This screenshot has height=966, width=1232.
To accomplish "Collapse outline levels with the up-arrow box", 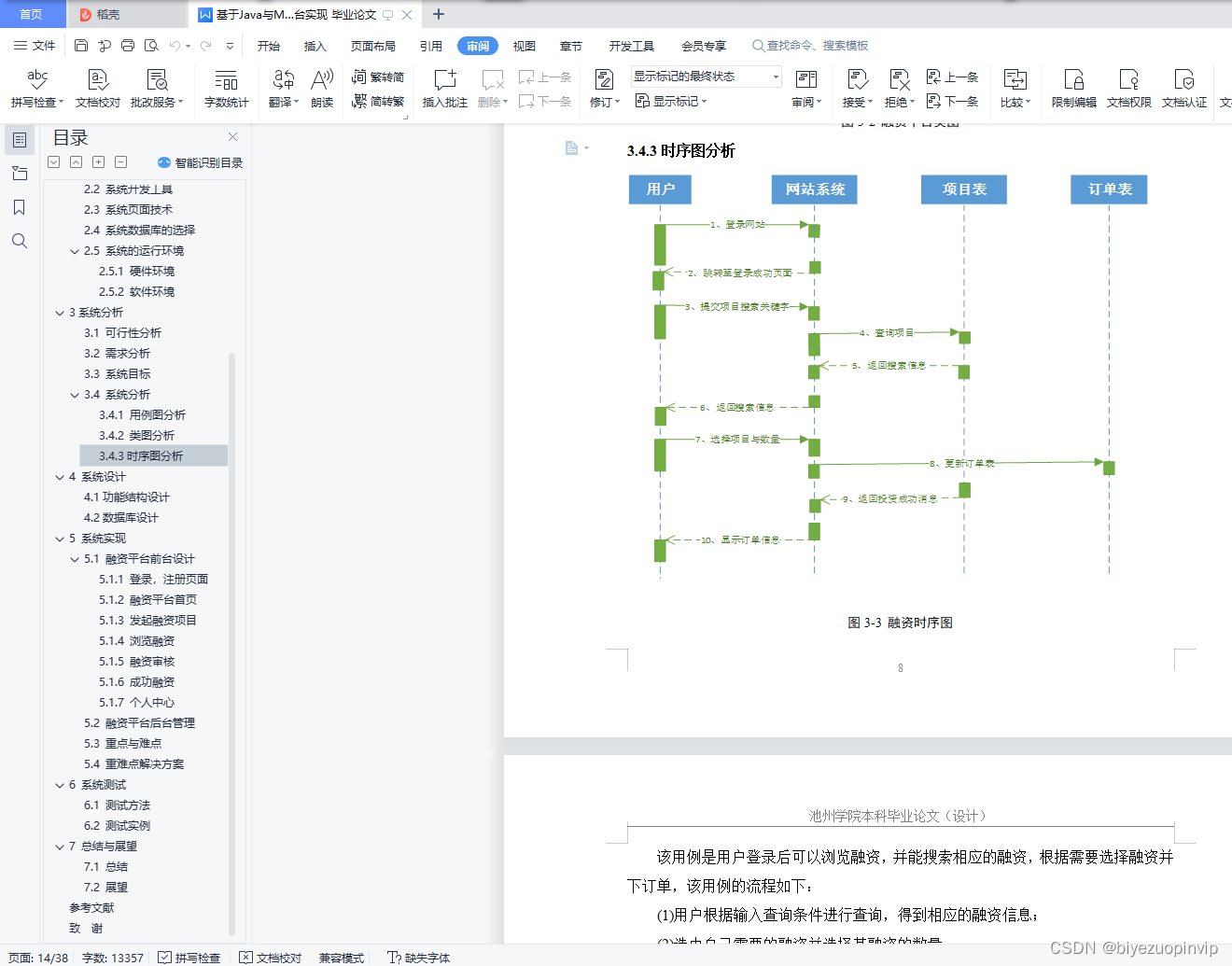I will point(77,162).
